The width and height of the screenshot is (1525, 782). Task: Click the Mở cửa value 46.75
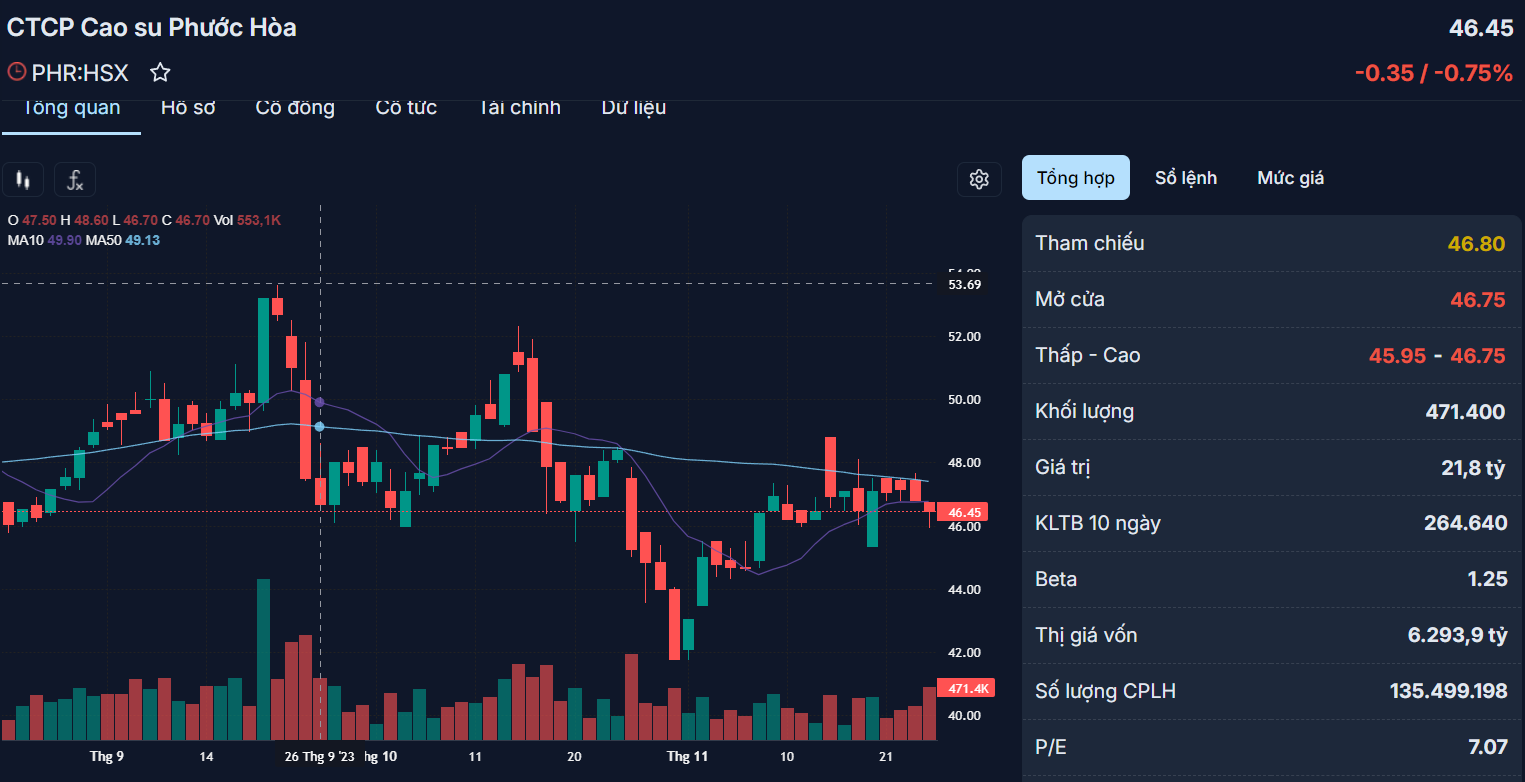(1478, 300)
